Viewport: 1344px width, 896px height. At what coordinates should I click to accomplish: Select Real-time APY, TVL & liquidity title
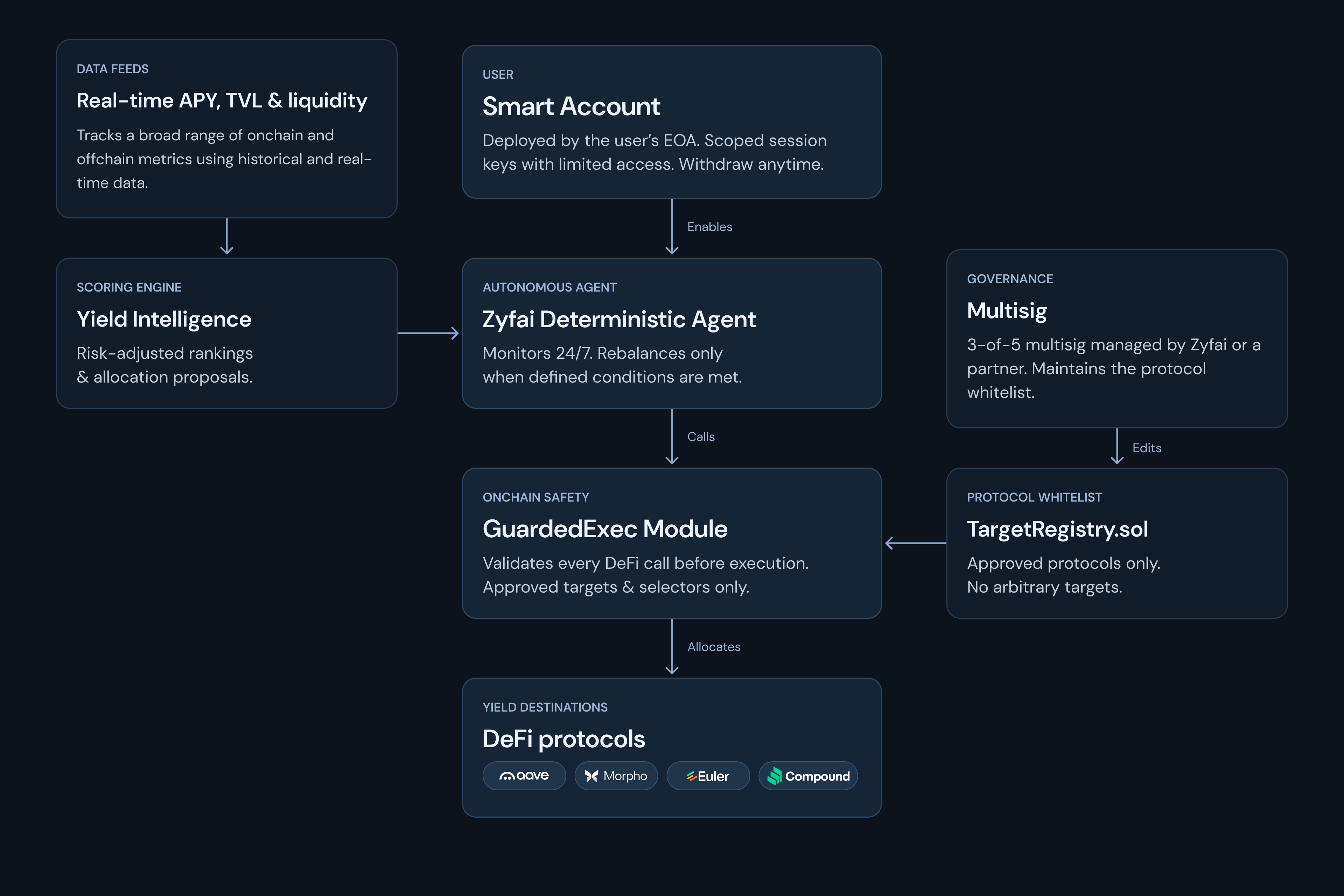tap(222, 100)
